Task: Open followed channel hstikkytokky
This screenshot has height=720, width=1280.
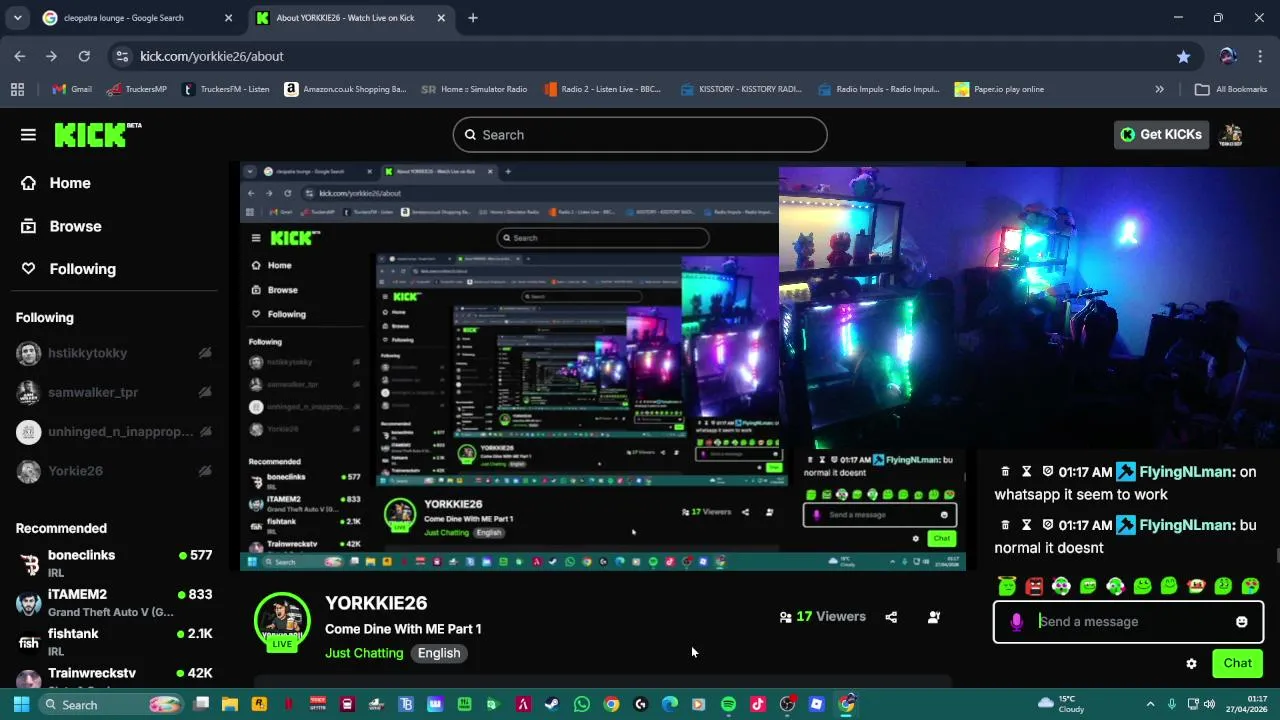Action: point(114,353)
